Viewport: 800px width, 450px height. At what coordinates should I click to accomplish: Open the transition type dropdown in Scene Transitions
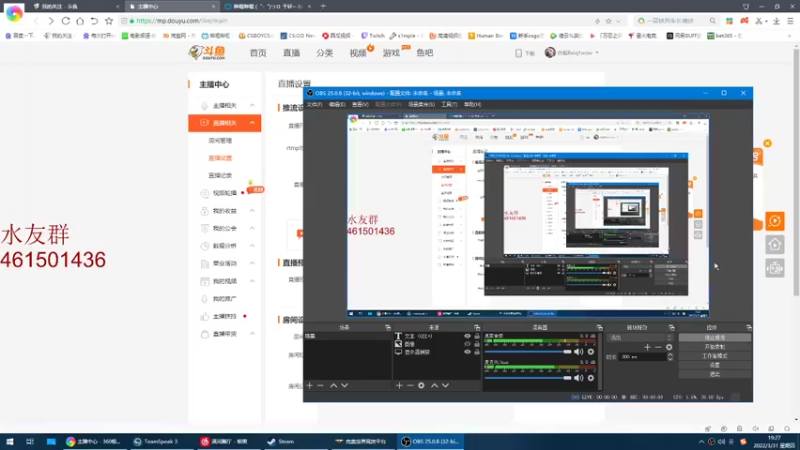[641, 338]
